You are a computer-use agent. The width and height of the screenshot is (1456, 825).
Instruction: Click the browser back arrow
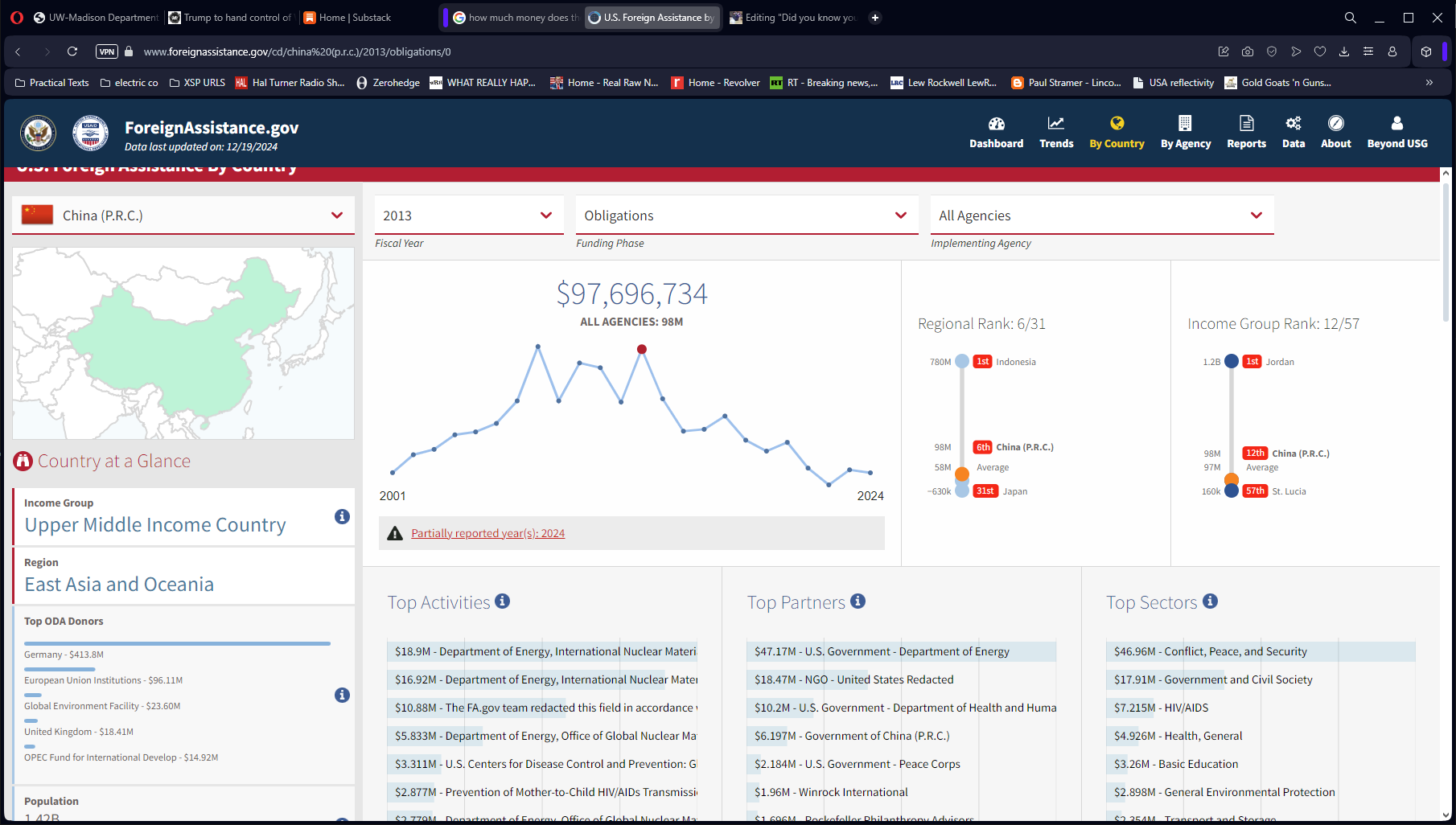18,51
